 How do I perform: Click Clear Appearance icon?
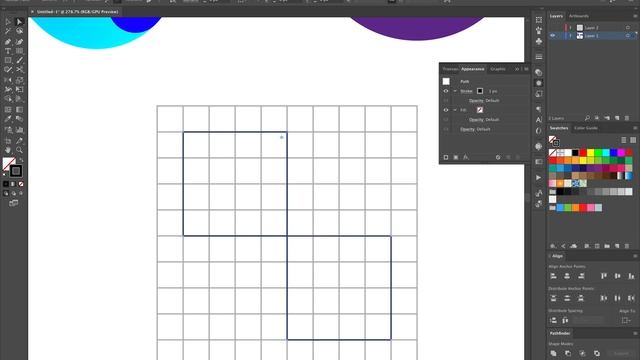click(498, 157)
